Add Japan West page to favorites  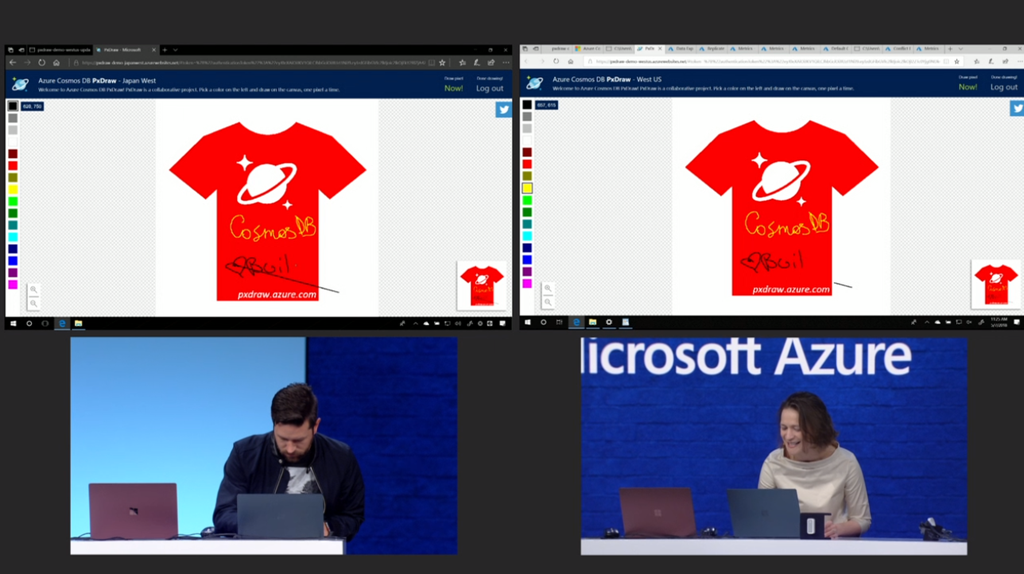point(442,63)
